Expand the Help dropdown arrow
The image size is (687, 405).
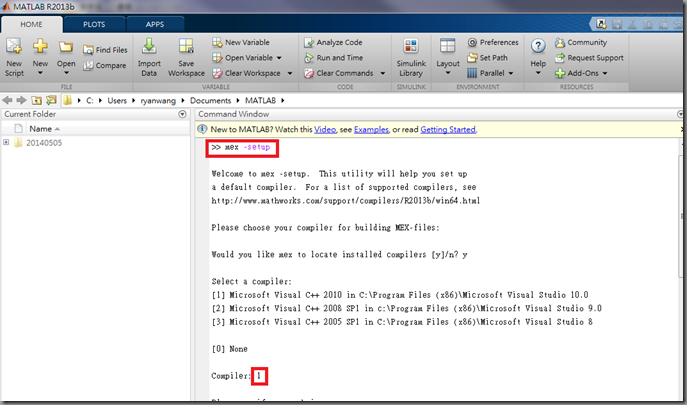pos(538,73)
